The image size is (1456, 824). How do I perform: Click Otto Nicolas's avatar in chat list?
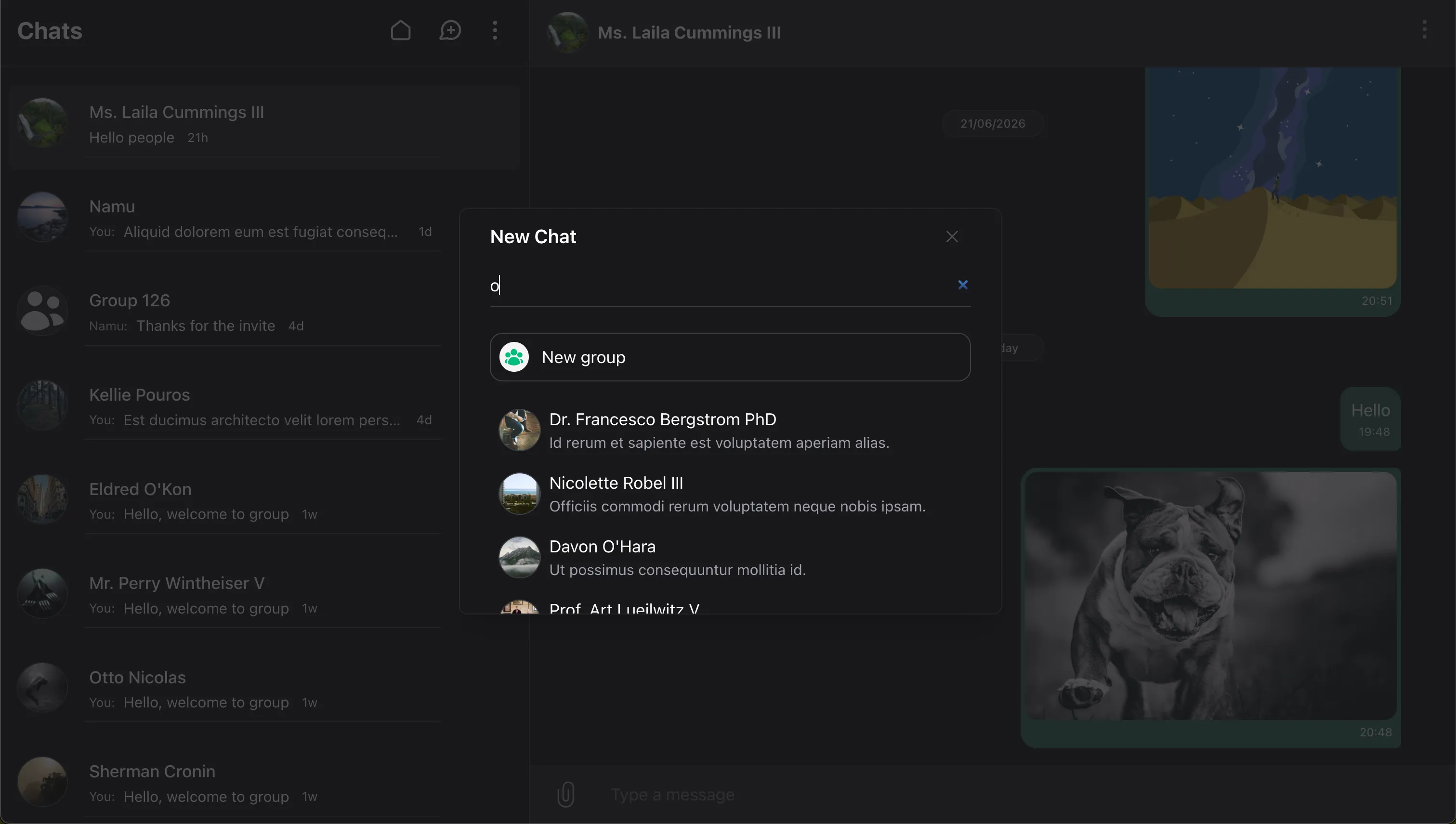42,688
